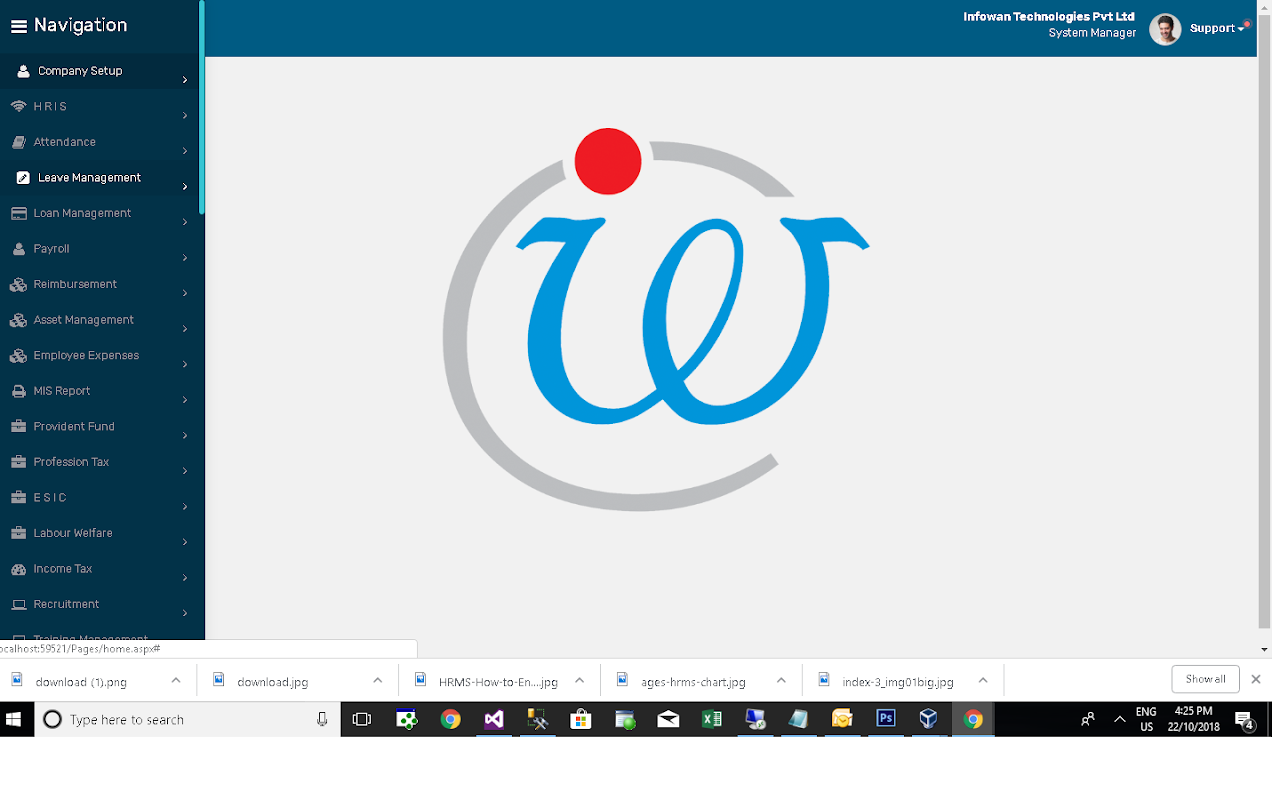Screen dimensions: 1280x800
Task: Click the ENG US language indicator
Action: click(x=1146, y=719)
